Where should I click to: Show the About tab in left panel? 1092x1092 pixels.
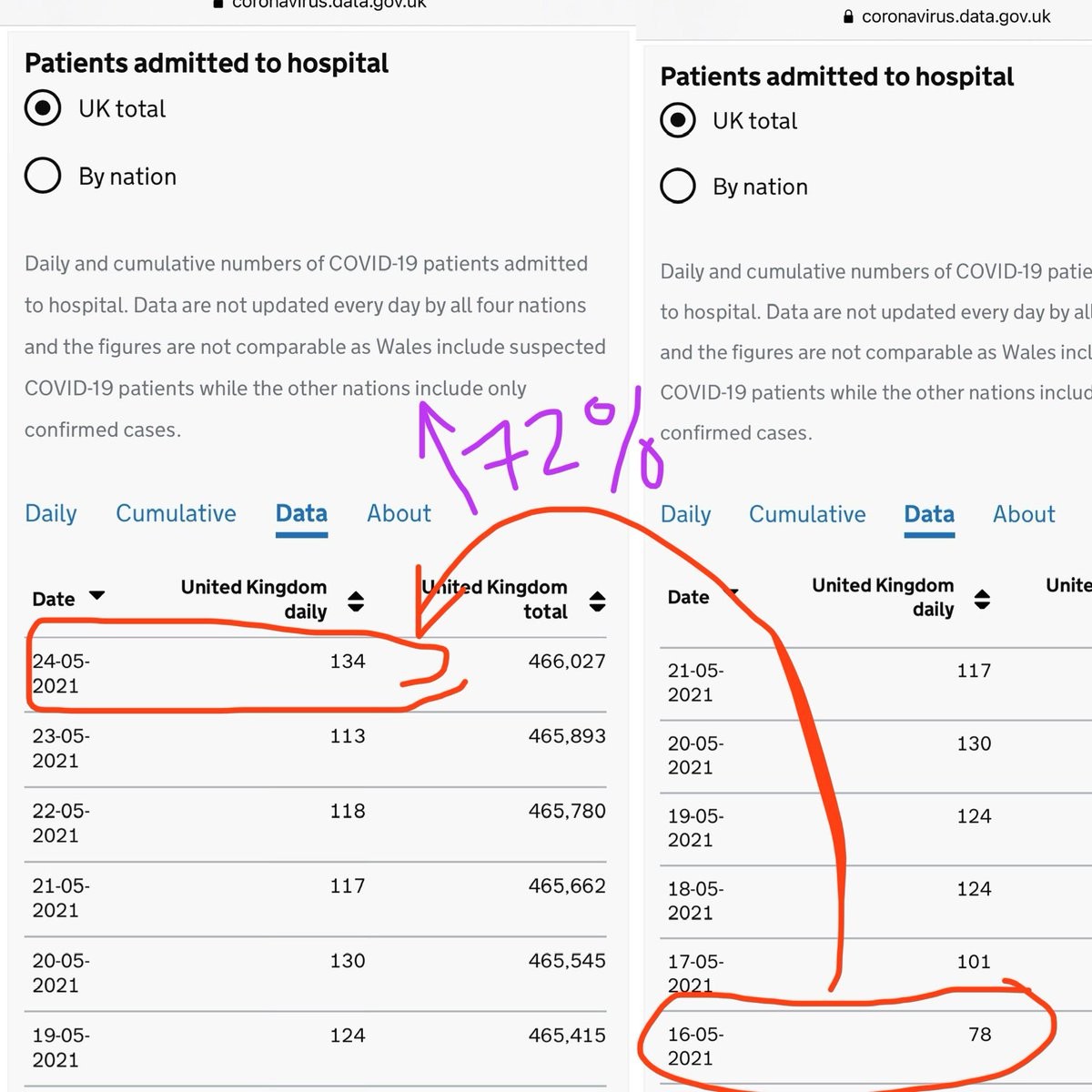click(399, 513)
